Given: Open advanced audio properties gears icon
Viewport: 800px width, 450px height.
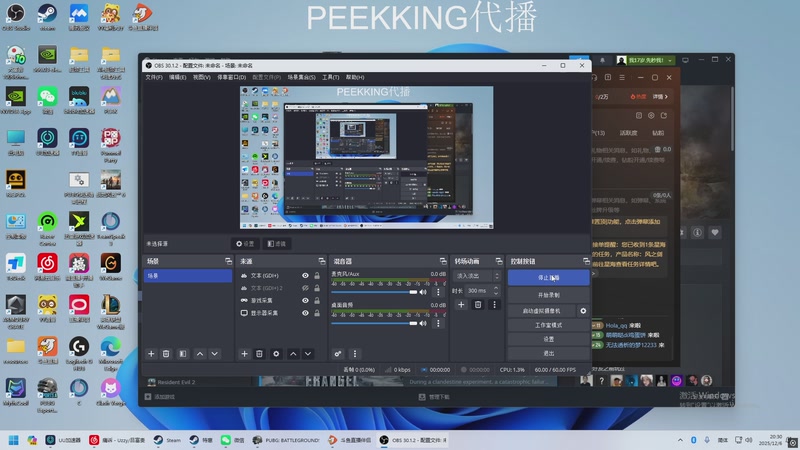Looking at the screenshot, I should coord(338,354).
